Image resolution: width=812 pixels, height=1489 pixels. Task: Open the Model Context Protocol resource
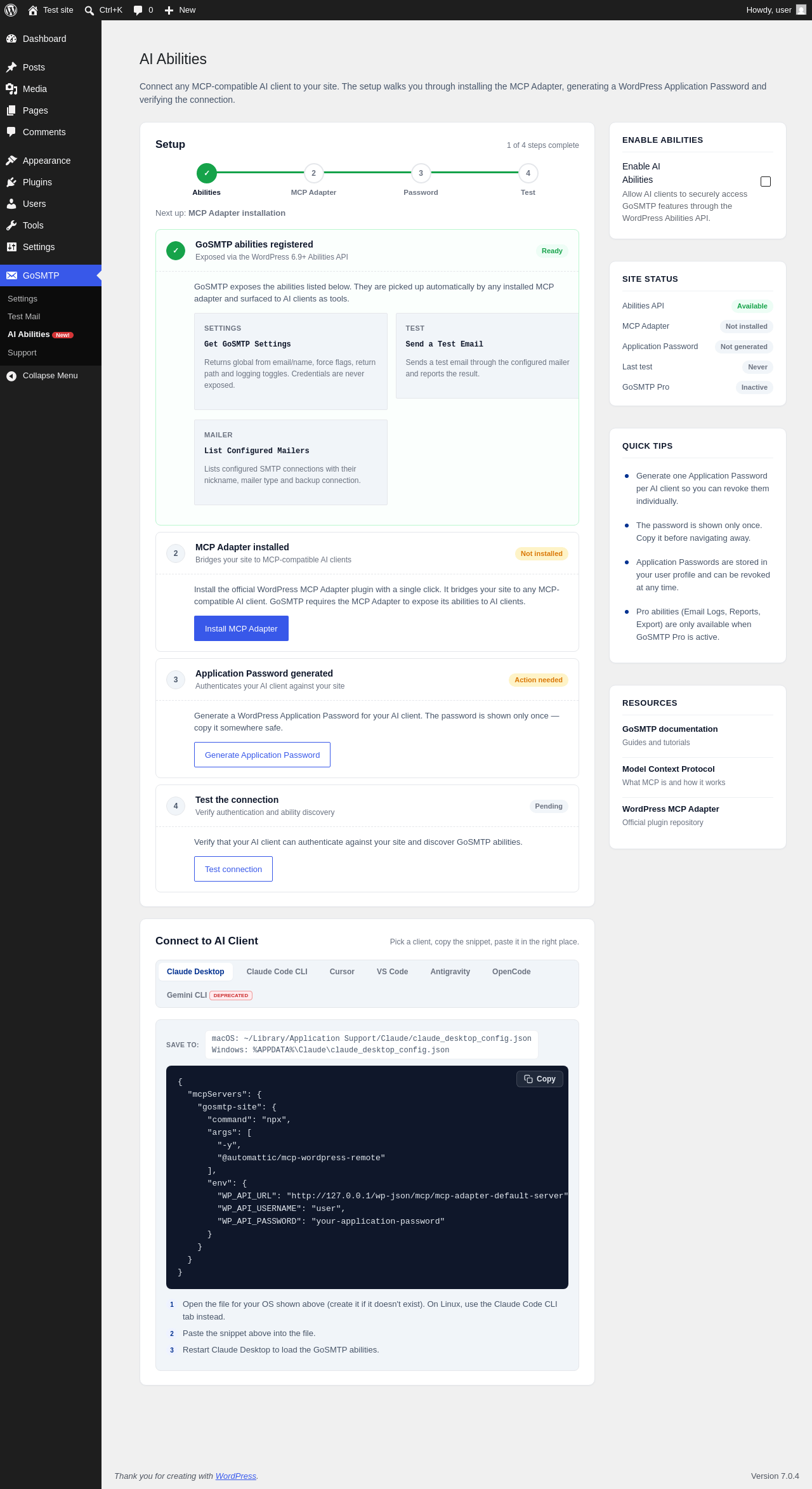click(669, 769)
